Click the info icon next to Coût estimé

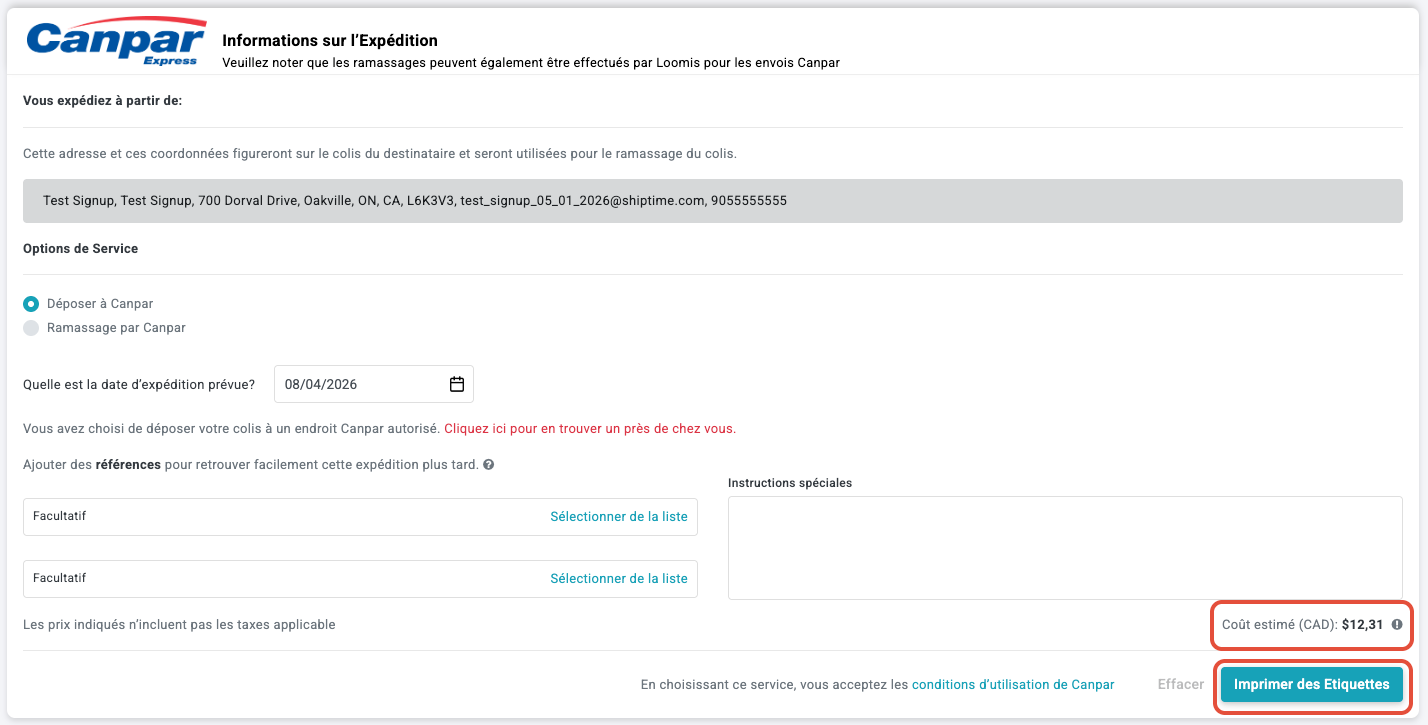click(1397, 624)
